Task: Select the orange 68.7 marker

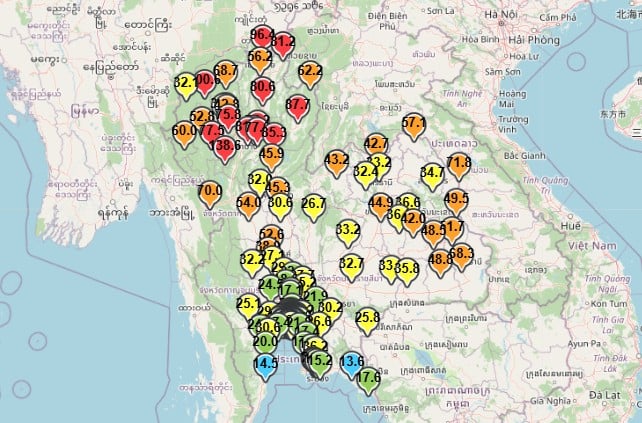Action: pyautogui.click(x=226, y=72)
